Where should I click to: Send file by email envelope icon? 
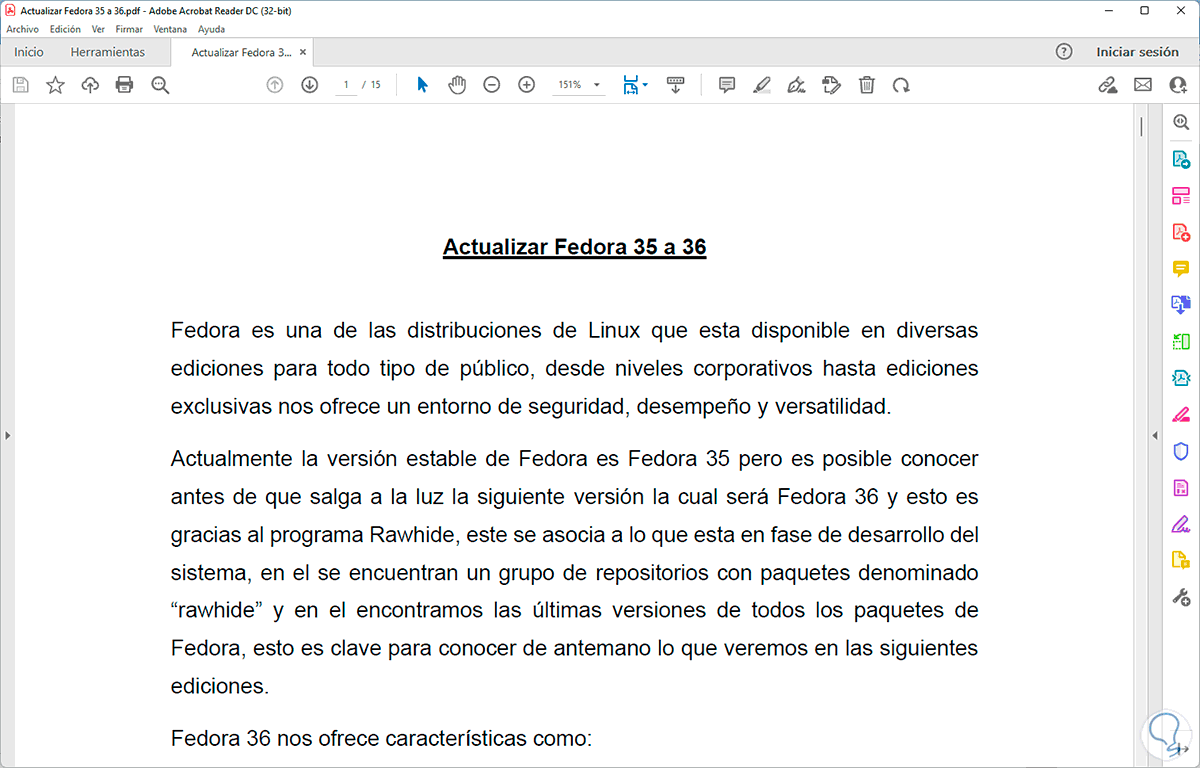pyautogui.click(x=1142, y=85)
